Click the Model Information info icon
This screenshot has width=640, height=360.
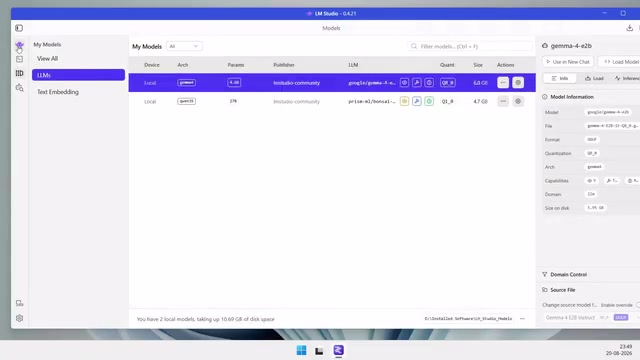click(544, 97)
